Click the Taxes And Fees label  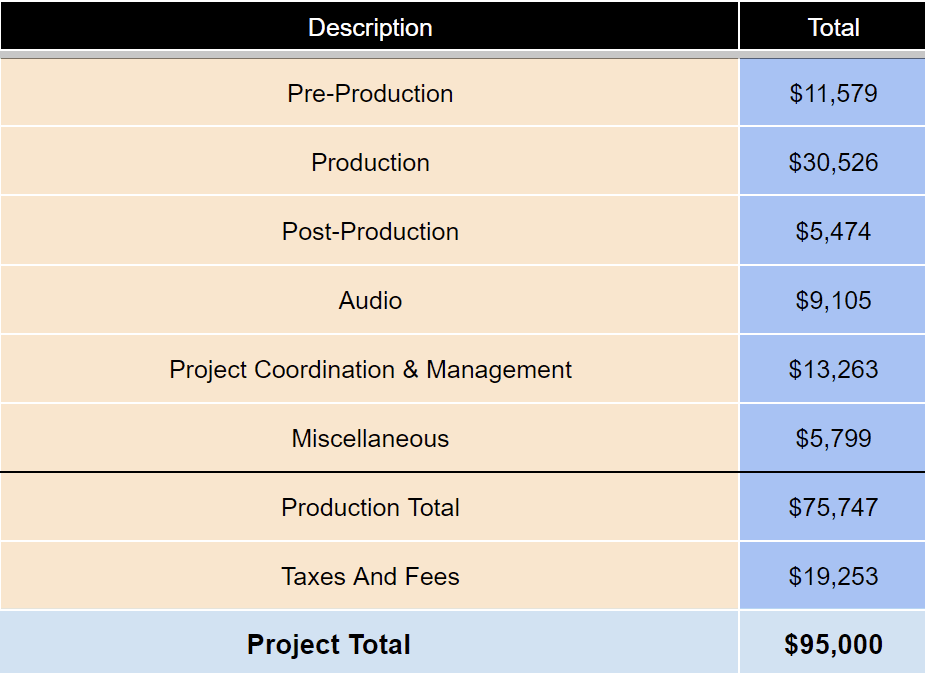[370, 577]
